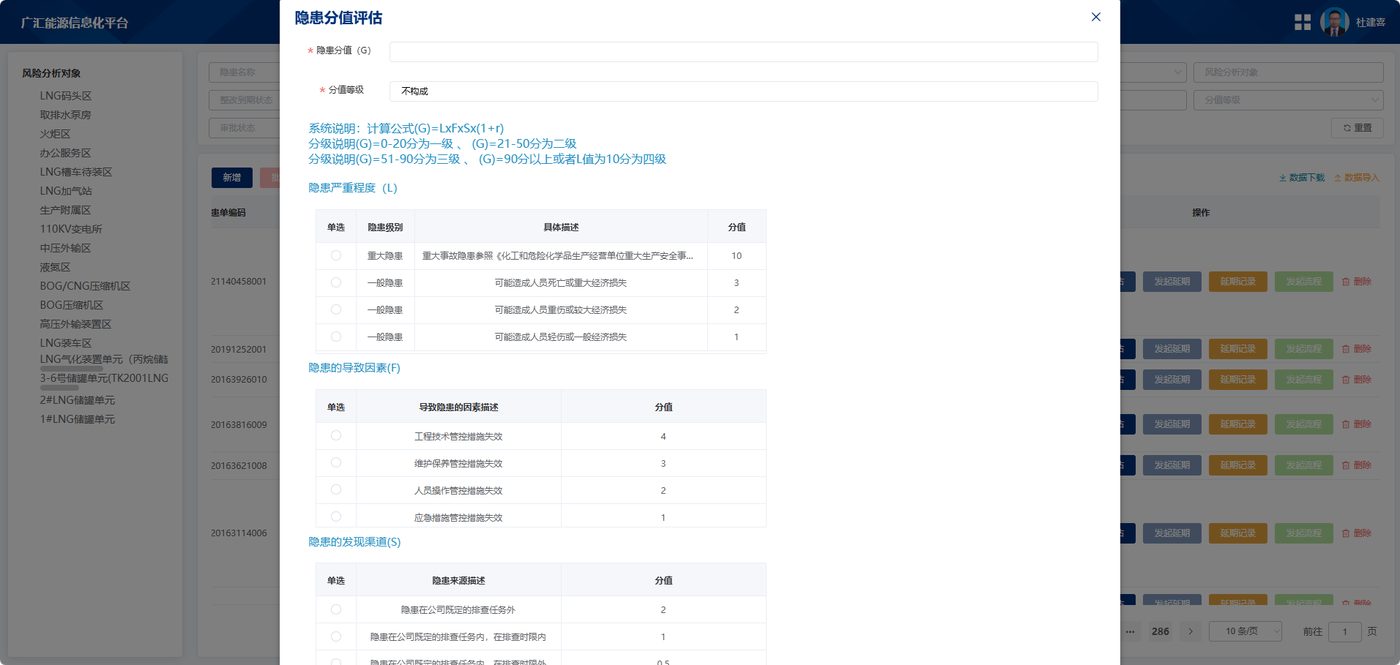Select 重大隐患 radio with score 10
1400x665 pixels.
336,256
